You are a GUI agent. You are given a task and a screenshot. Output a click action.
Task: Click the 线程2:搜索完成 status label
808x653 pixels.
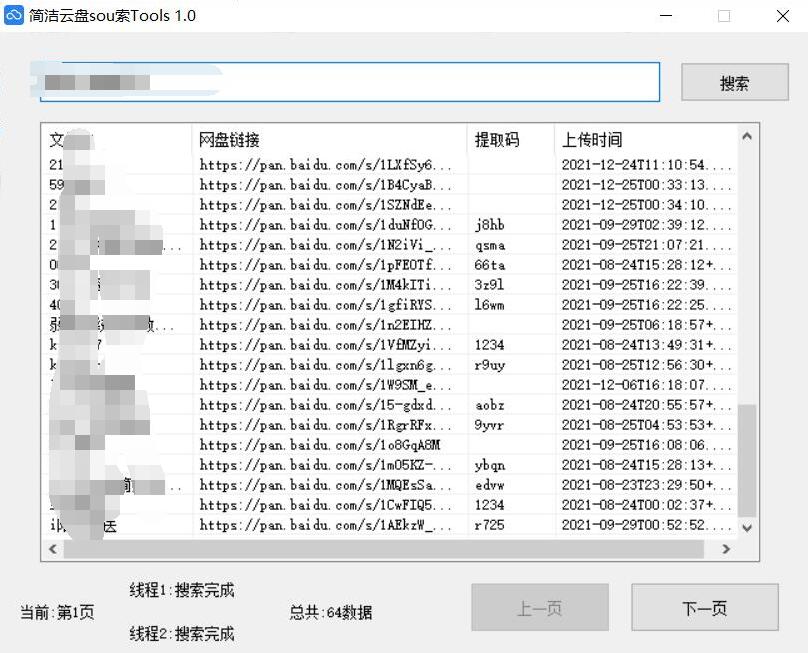[182, 634]
